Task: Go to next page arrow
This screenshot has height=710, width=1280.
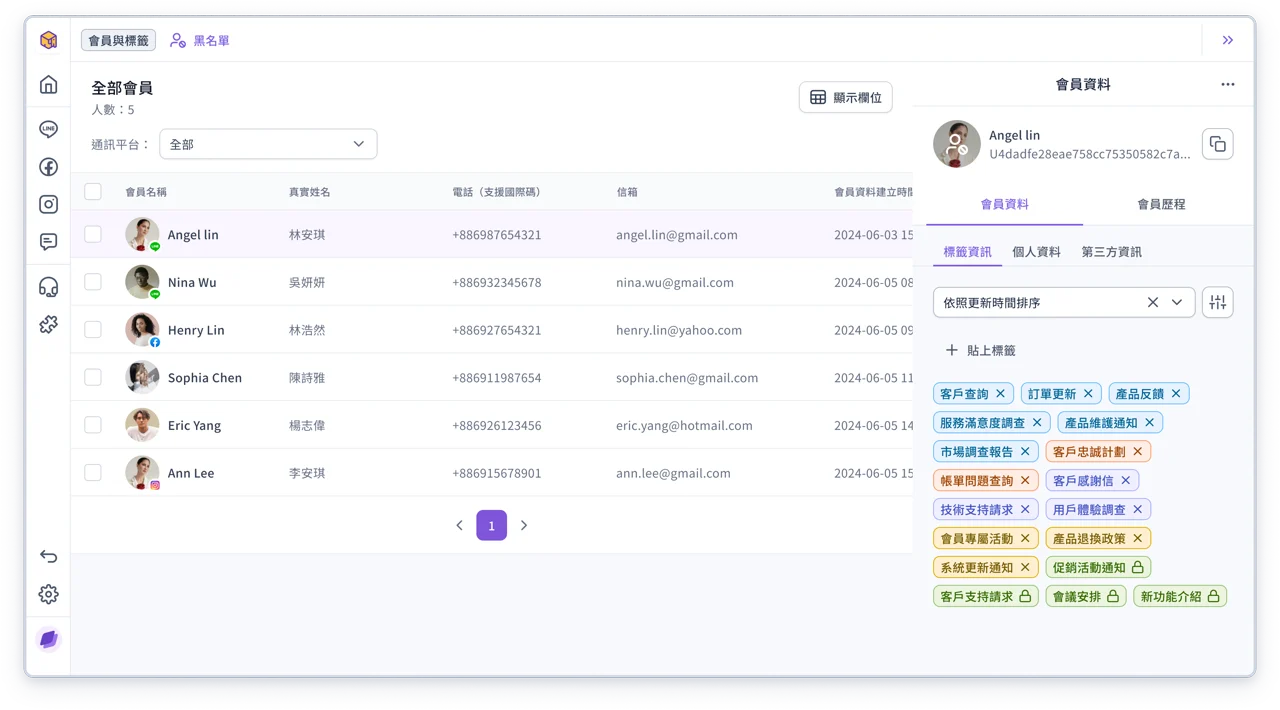Action: tap(524, 525)
